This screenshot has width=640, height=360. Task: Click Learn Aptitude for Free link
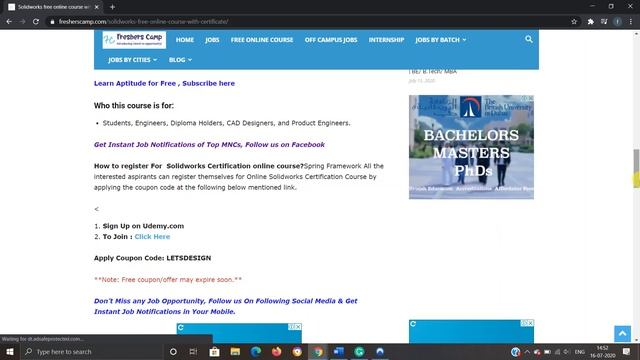164,83
